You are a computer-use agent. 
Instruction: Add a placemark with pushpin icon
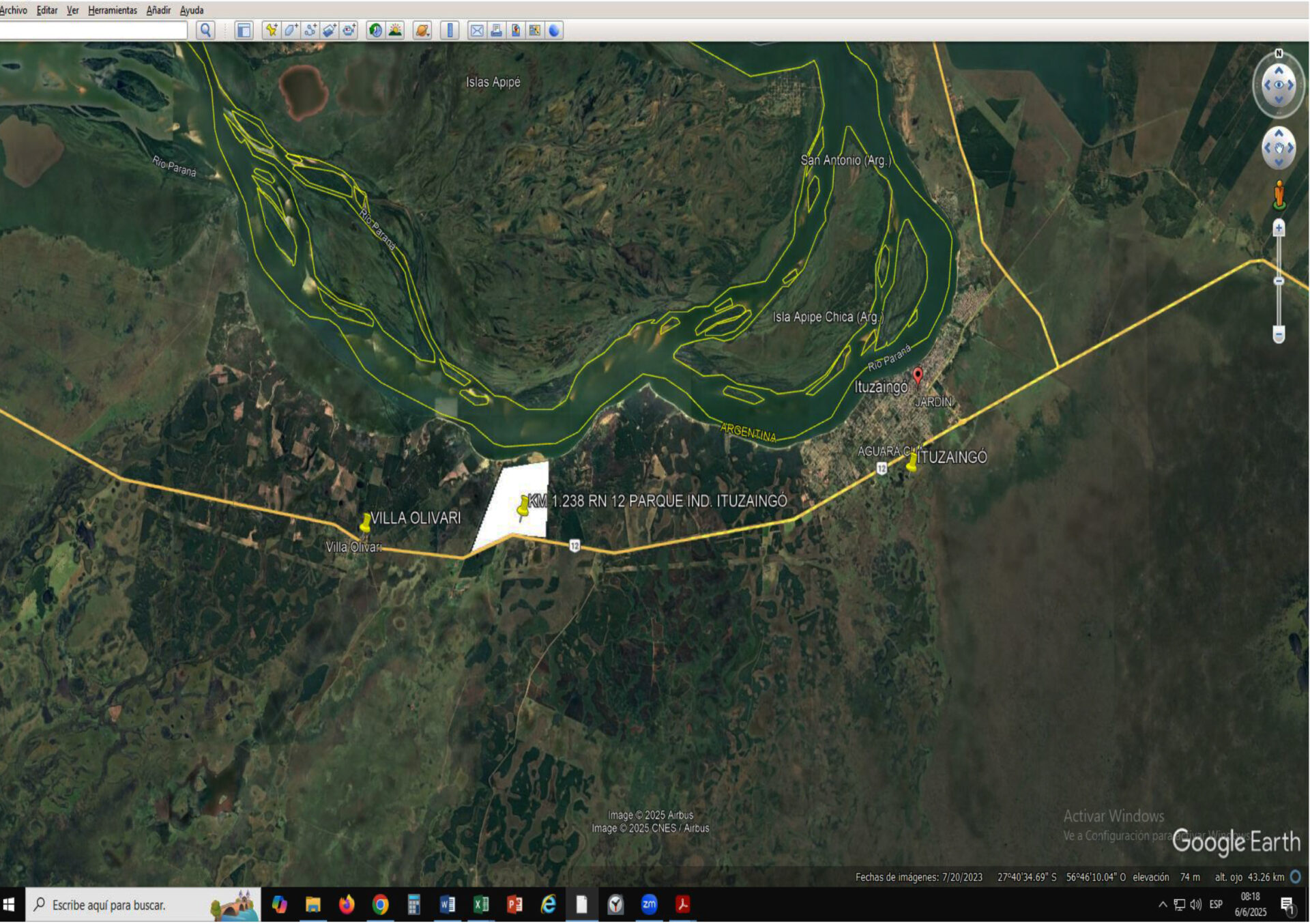(272, 30)
